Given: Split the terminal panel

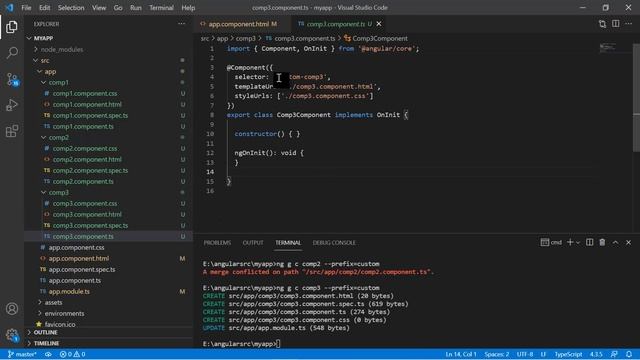Looking at the screenshot, I should (x=589, y=242).
